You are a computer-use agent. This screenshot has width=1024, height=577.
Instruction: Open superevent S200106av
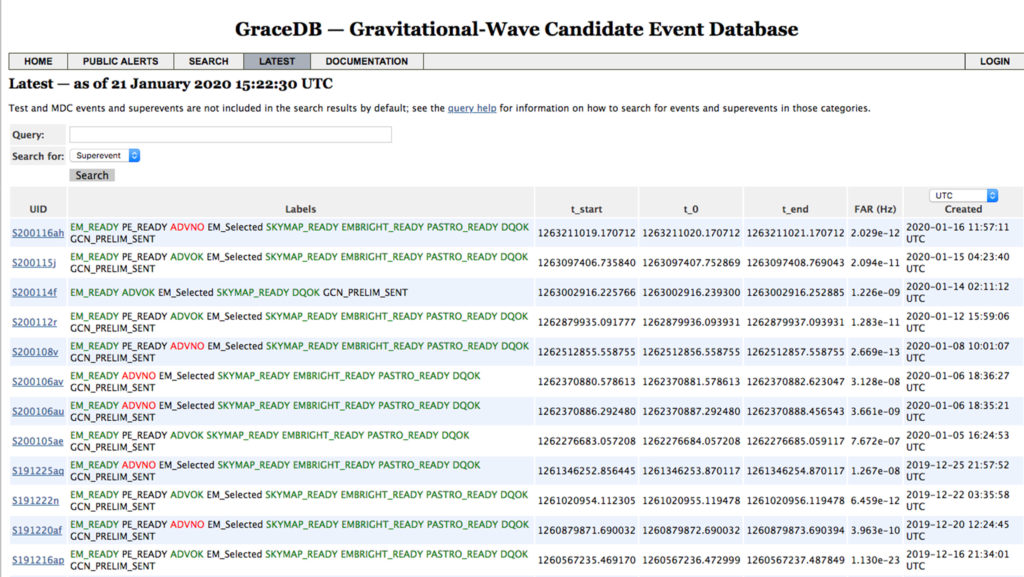click(38, 382)
